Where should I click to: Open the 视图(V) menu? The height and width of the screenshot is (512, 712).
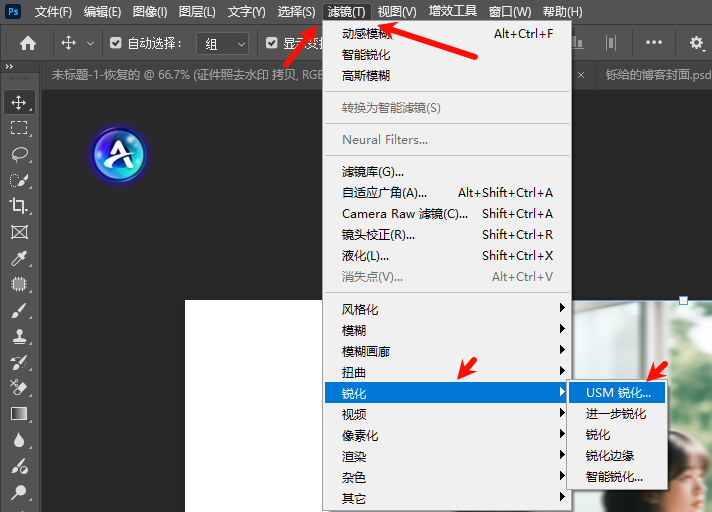[397, 11]
